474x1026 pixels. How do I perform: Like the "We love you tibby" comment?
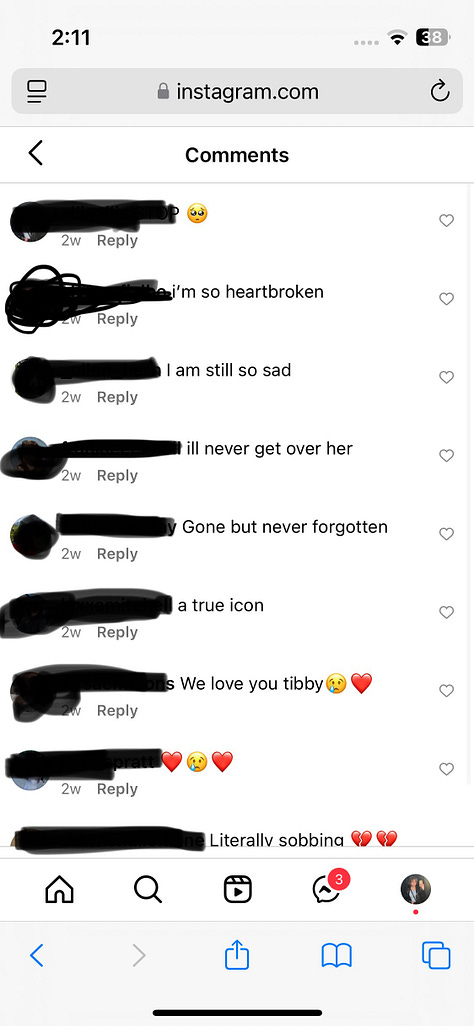click(447, 690)
